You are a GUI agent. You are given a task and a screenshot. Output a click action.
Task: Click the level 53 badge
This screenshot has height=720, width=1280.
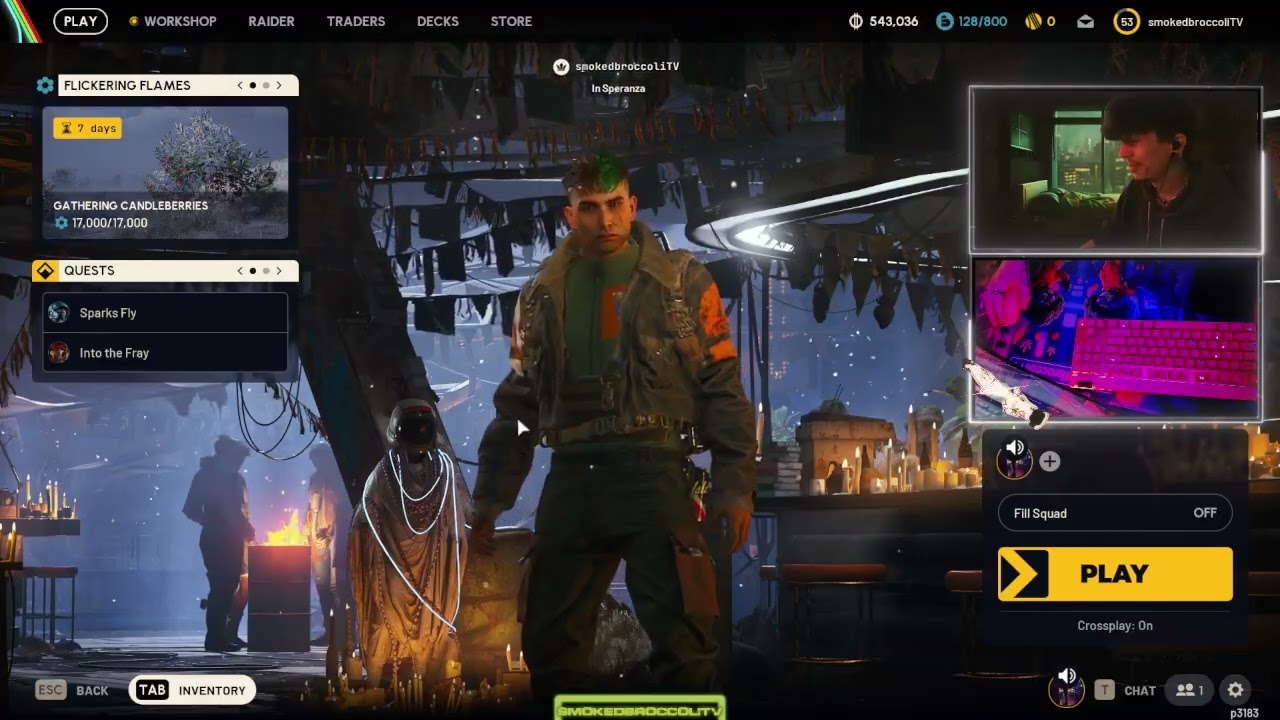[1127, 21]
